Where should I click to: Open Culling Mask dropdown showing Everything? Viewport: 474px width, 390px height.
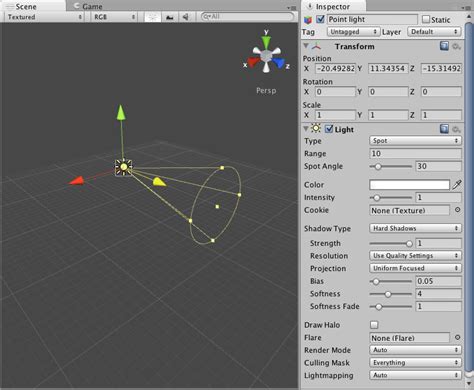(415, 362)
